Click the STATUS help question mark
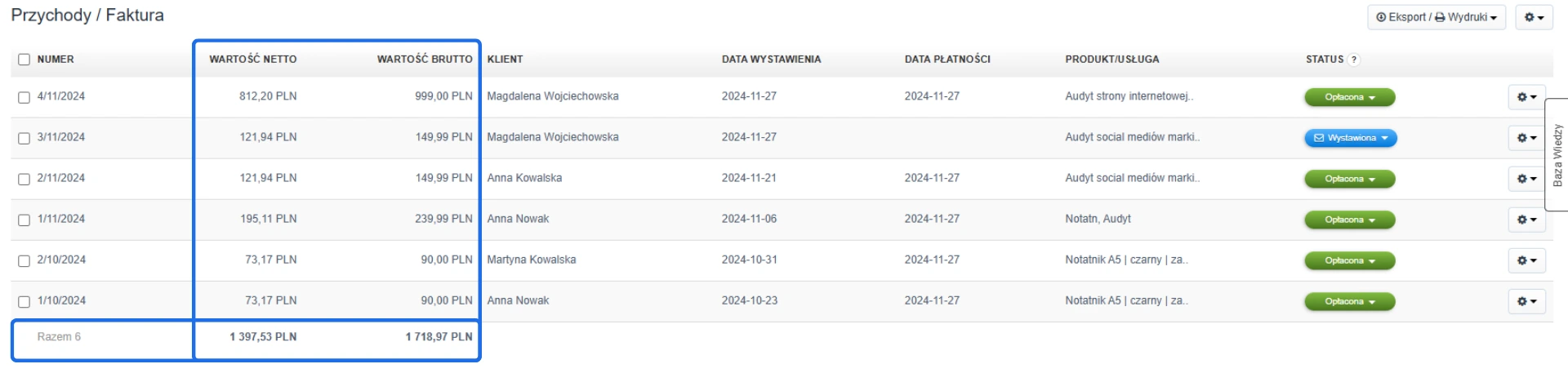The height and width of the screenshot is (373, 1568). click(x=1354, y=60)
